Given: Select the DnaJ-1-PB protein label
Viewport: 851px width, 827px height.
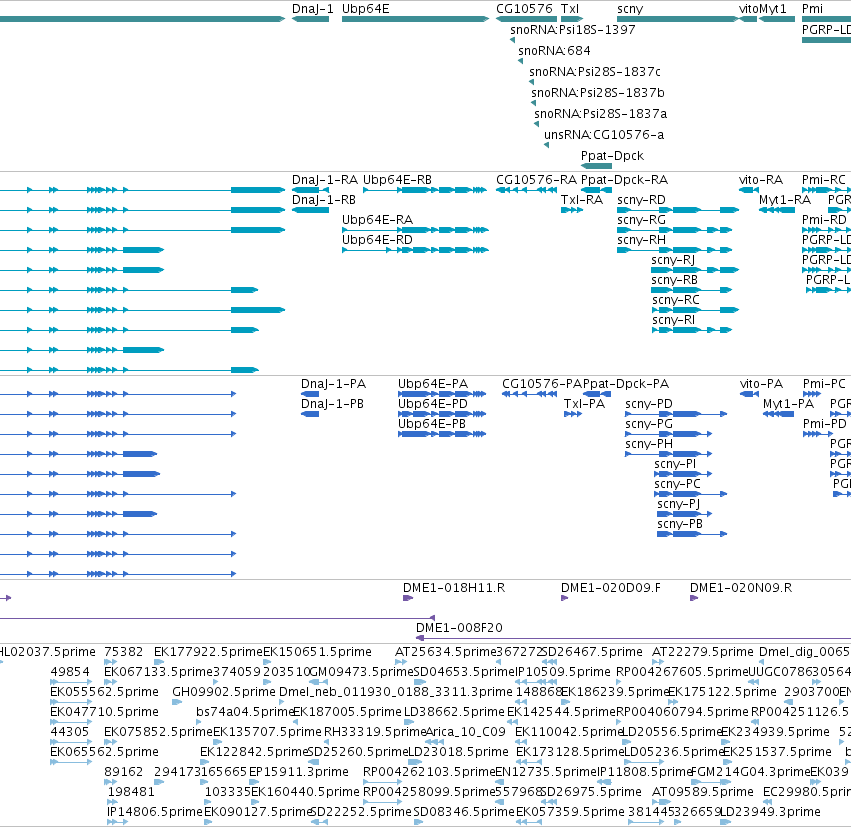Looking at the screenshot, I should pos(332,404).
